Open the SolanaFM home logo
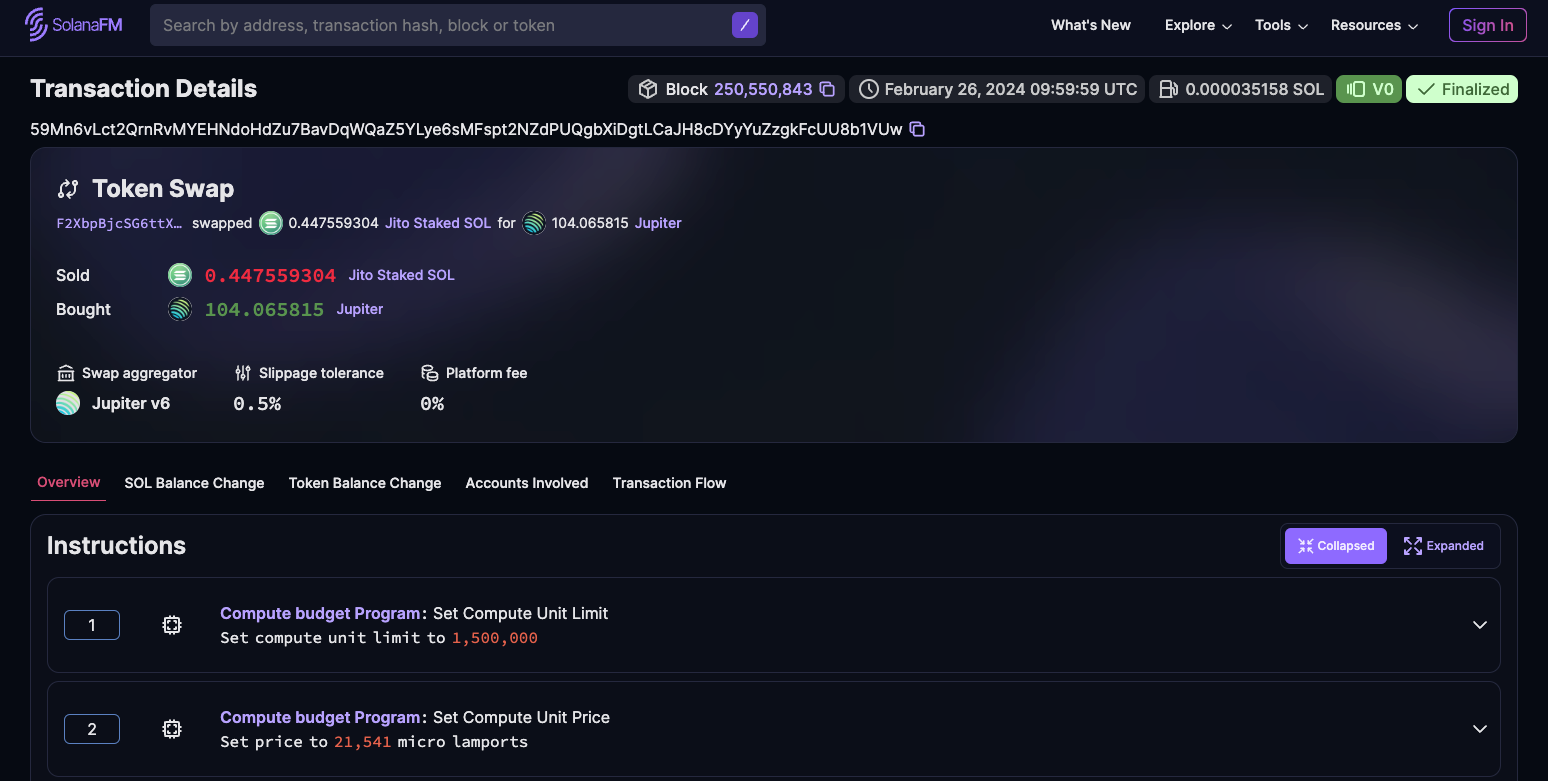The height and width of the screenshot is (781, 1548). coord(74,25)
